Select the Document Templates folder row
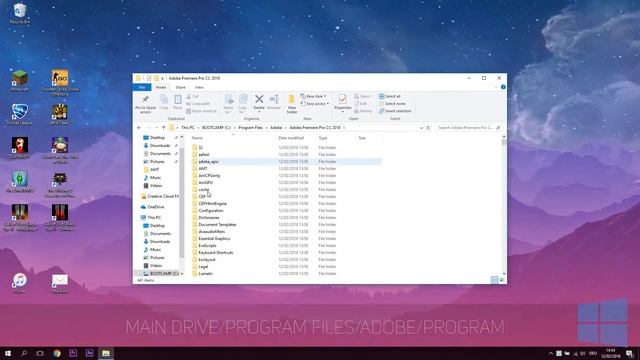Screen dimensions: 640x360 click(x=286, y=224)
